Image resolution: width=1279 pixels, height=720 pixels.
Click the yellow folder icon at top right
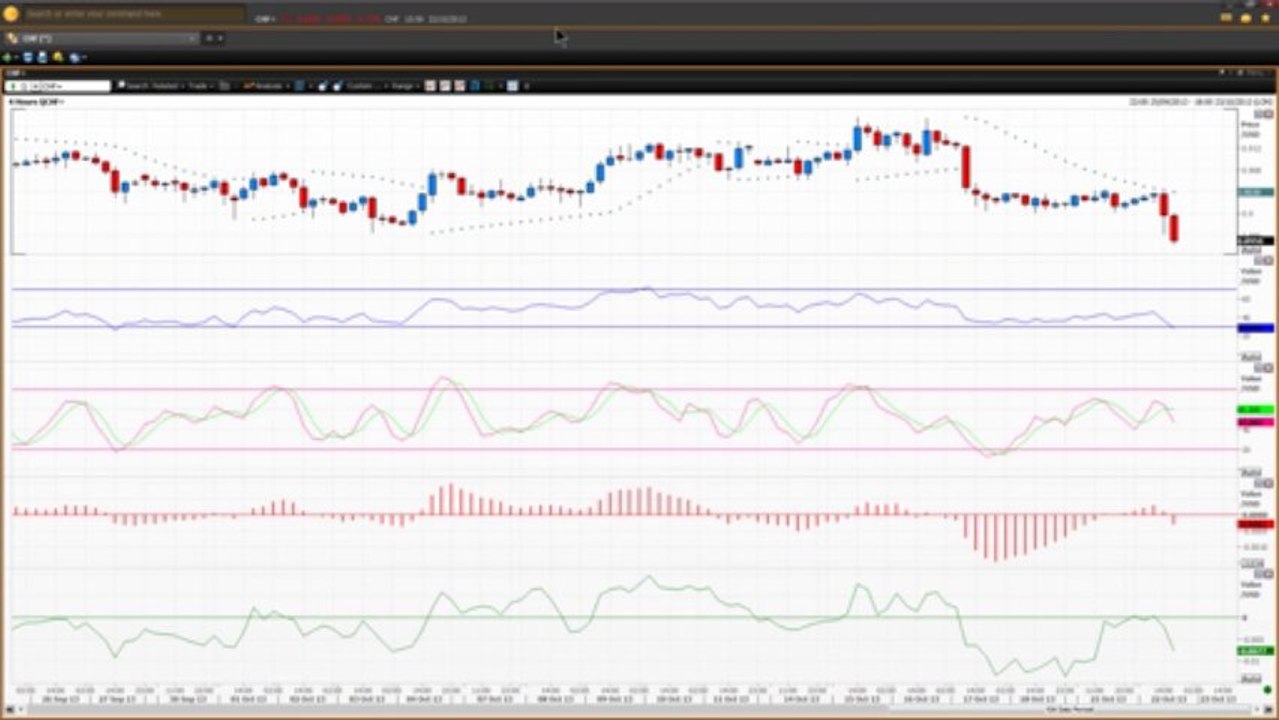tap(1246, 18)
